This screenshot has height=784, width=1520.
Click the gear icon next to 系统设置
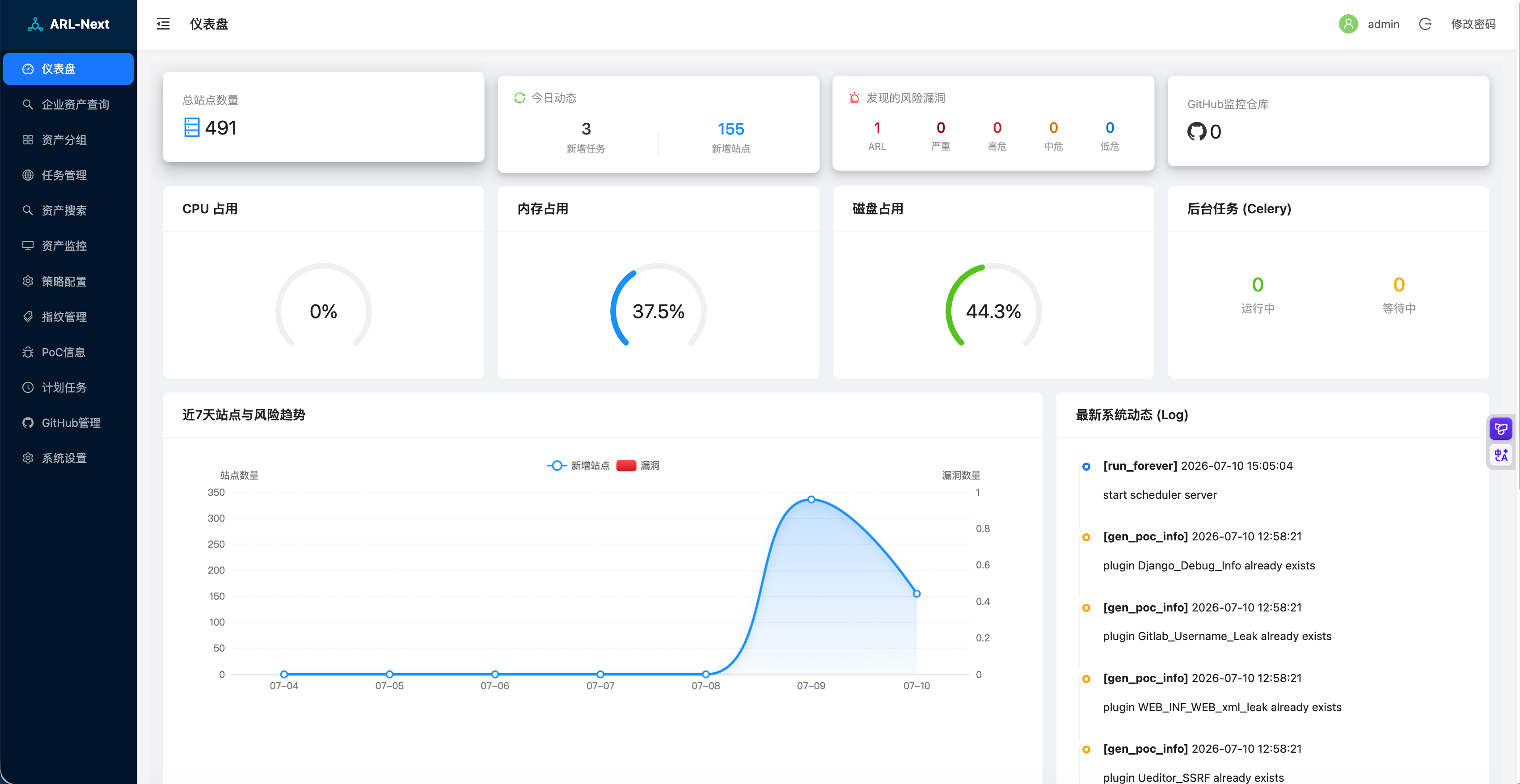point(28,458)
